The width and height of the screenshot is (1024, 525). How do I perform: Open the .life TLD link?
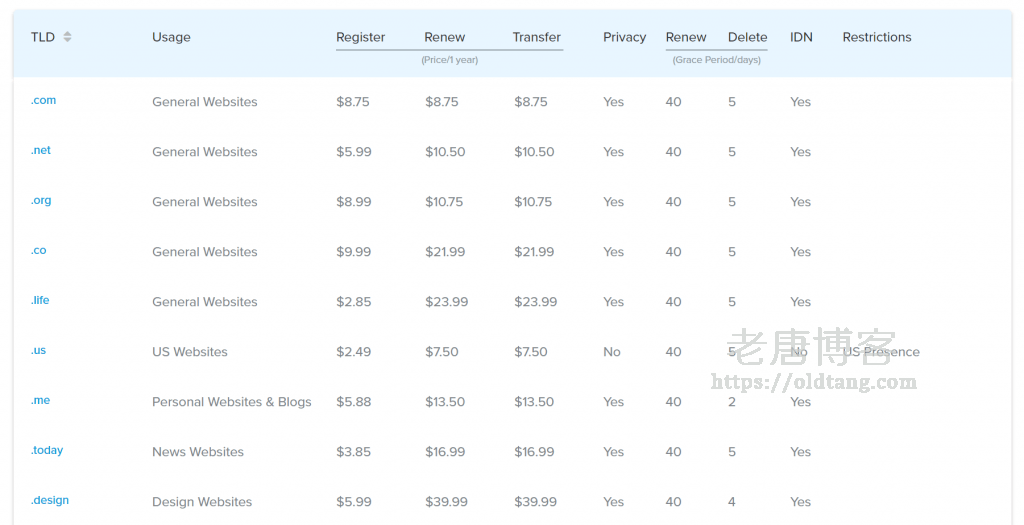click(x=40, y=301)
